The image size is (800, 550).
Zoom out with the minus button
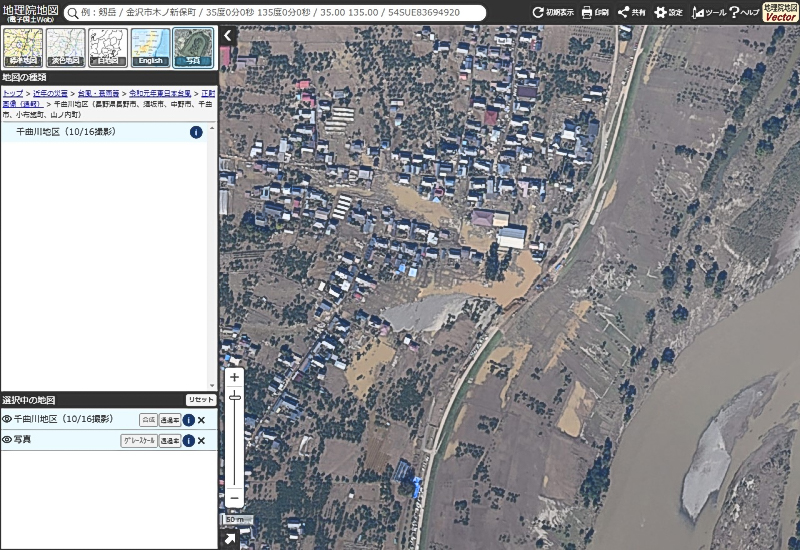[x=234, y=498]
